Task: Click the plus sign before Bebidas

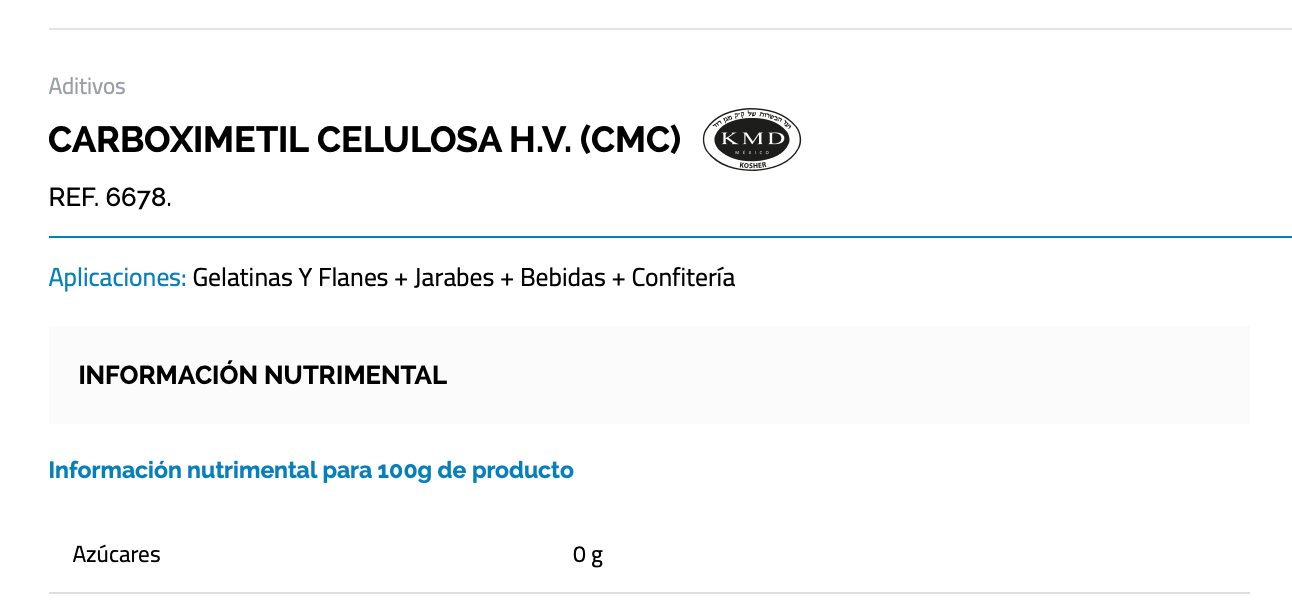Action: 507,278
